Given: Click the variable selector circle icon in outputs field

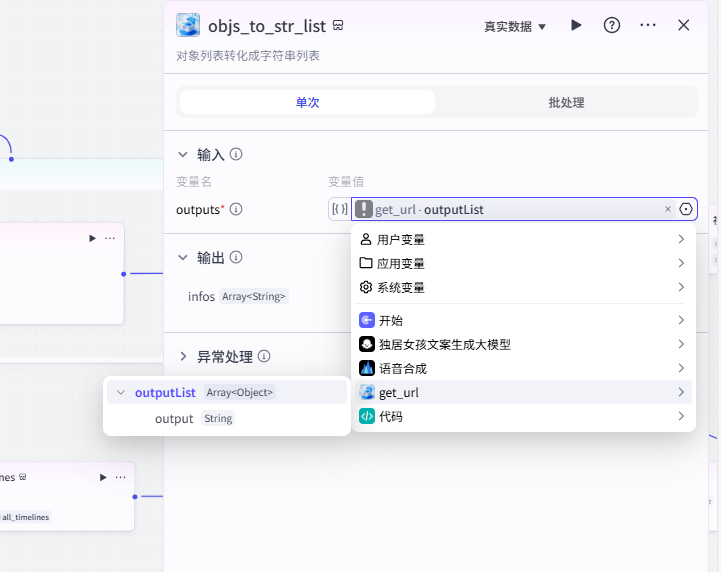Looking at the screenshot, I should click(686, 209).
